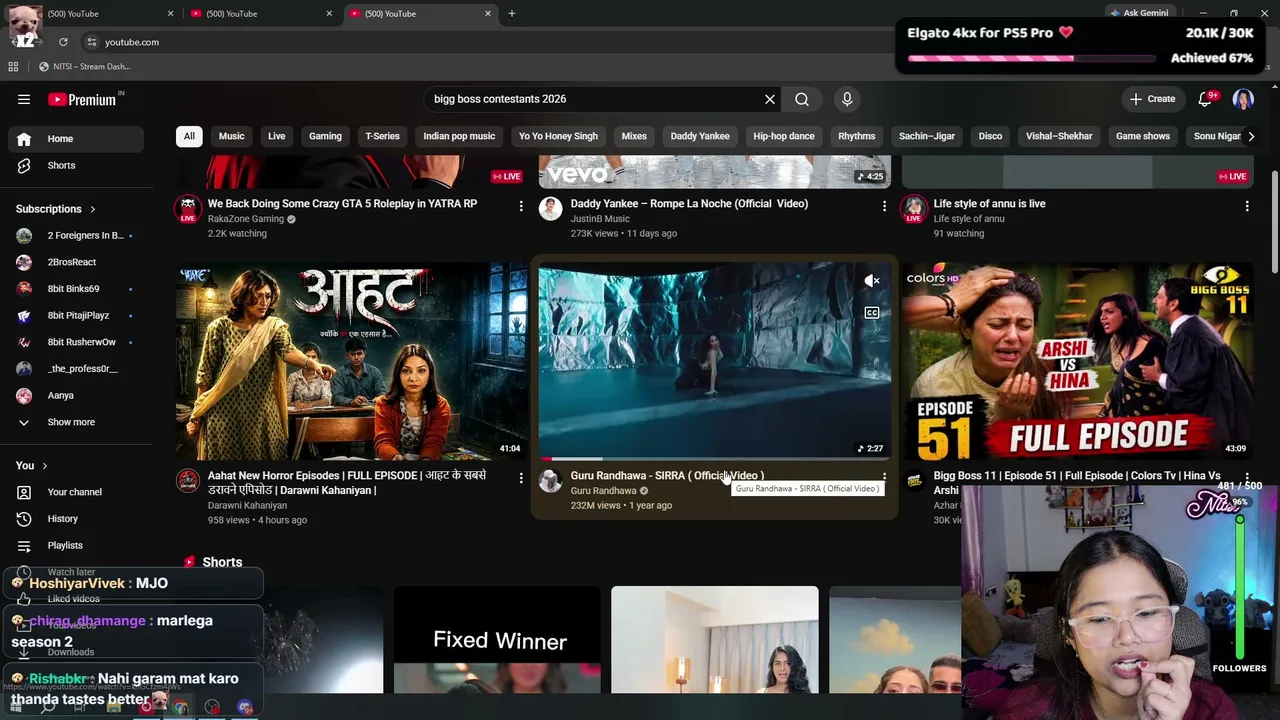The image size is (1280, 720).
Task: Open Guru Randhawa - SIRRA video title
Action: tap(667, 476)
